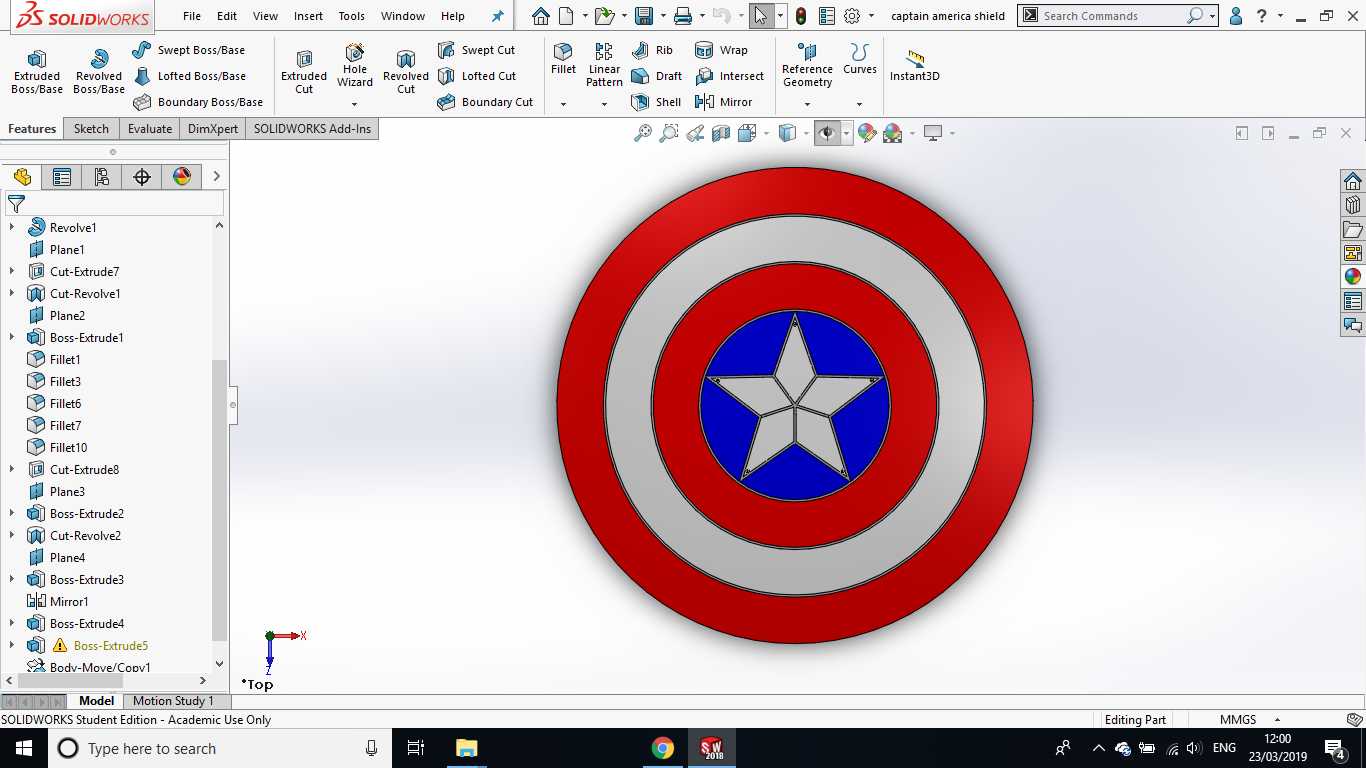The image size is (1366, 768).
Task: Open the Hole Wizard tool
Action: (354, 66)
